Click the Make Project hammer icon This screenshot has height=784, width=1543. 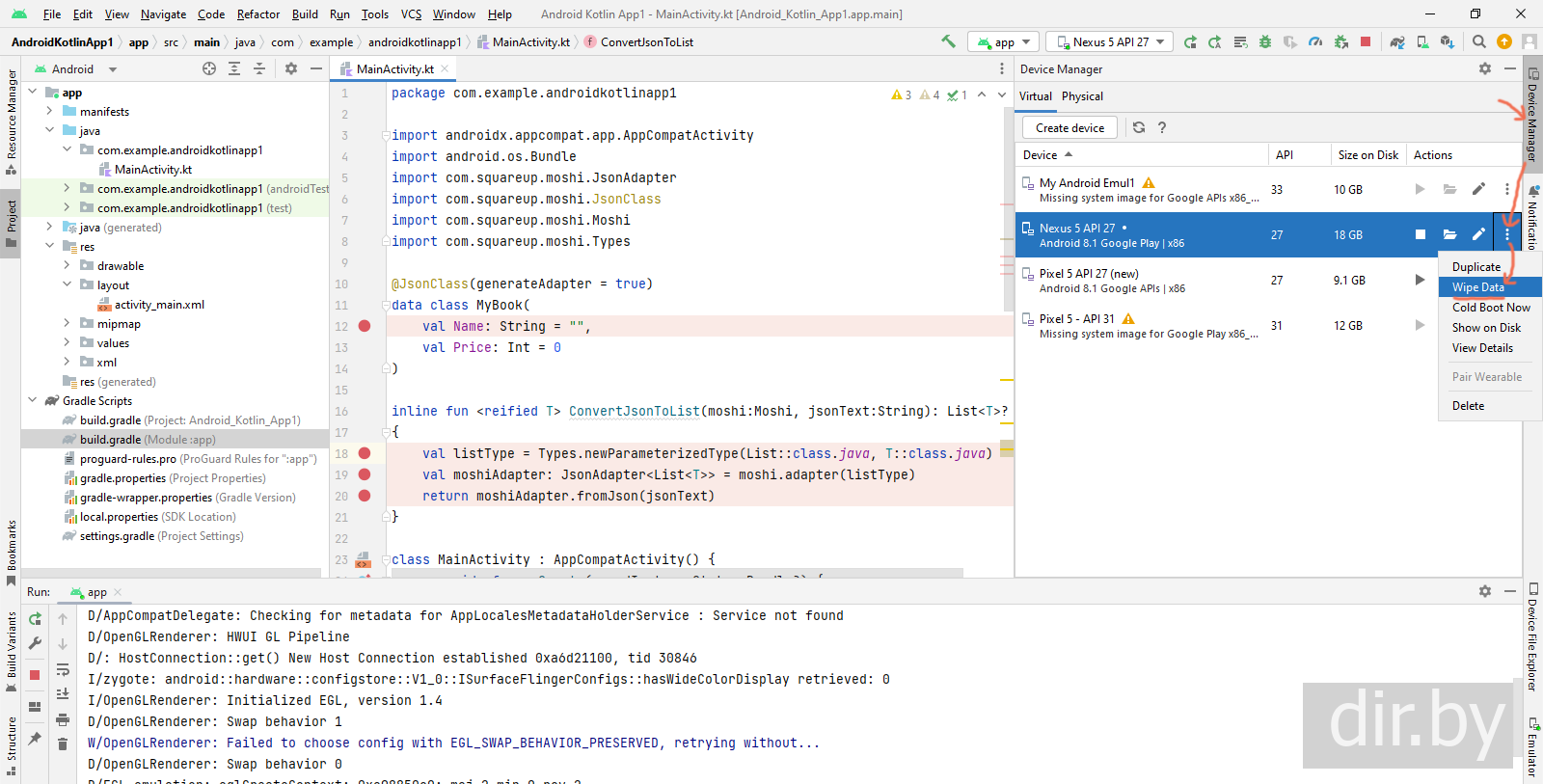tap(949, 41)
